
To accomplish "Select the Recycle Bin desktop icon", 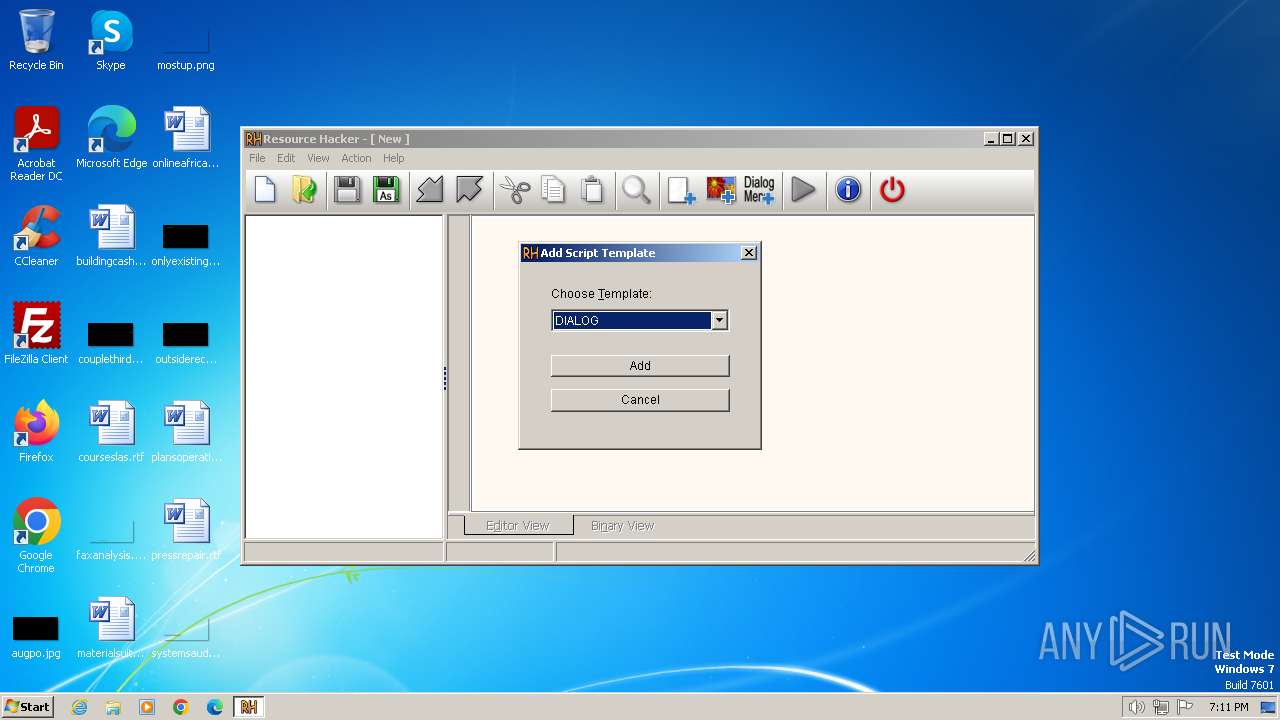I will pyautogui.click(x=36, y=40).
